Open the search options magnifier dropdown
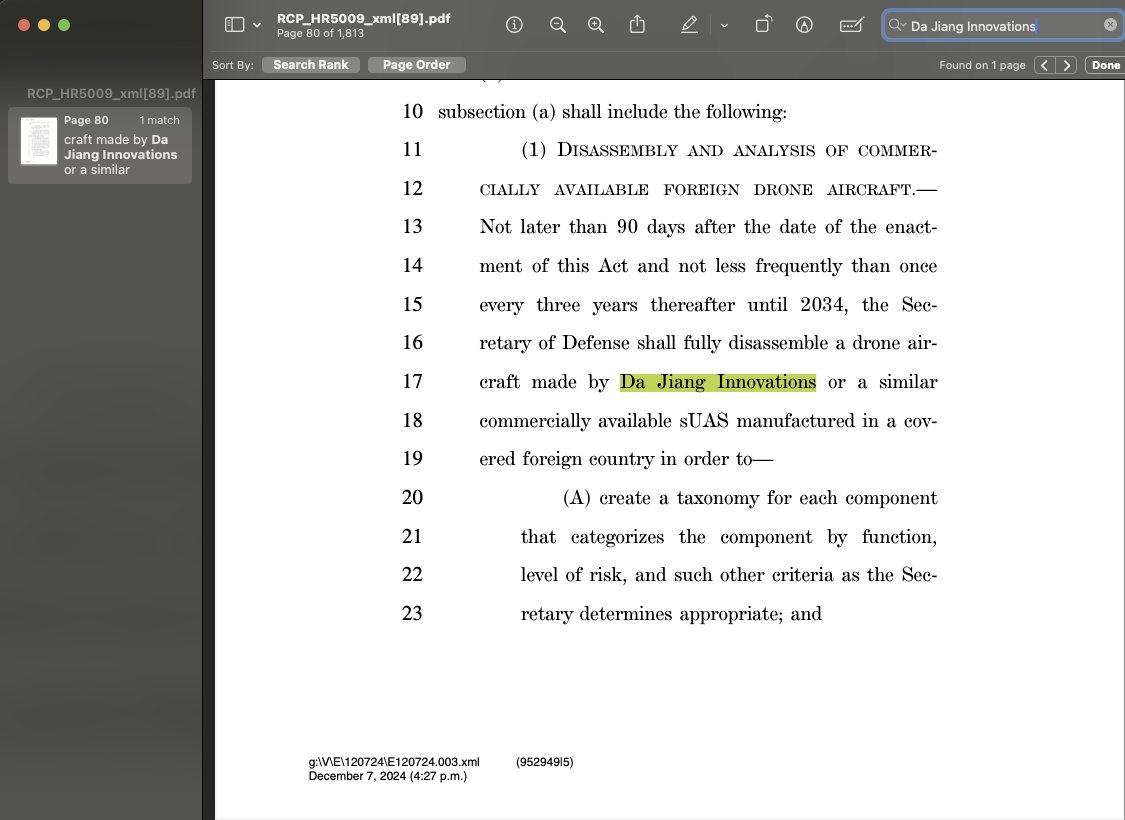The width and height of the screenshot is (1125, 820). (897, 25)
